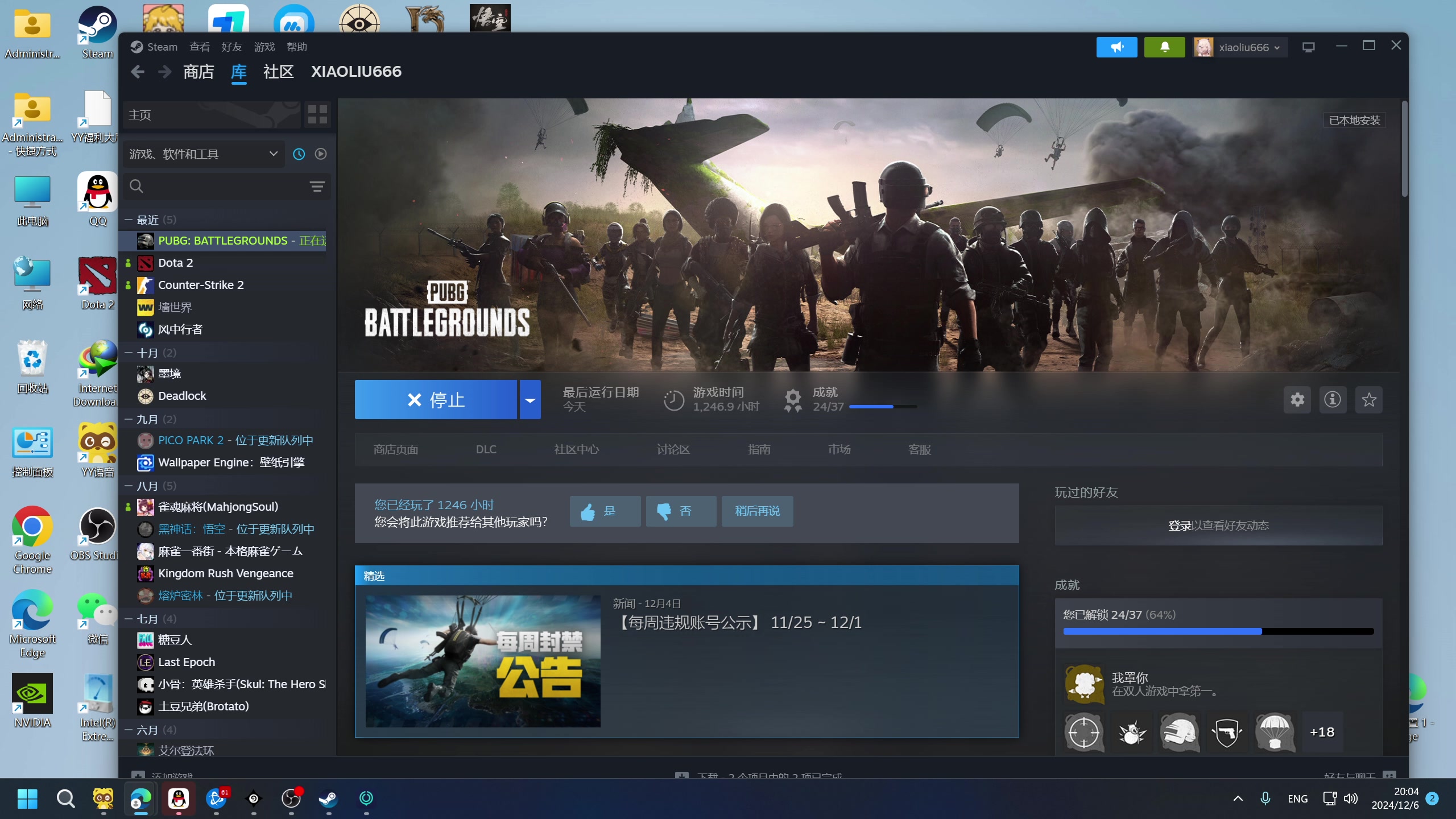
Task: Open taskbar search icon
Action: pos(65,799)
